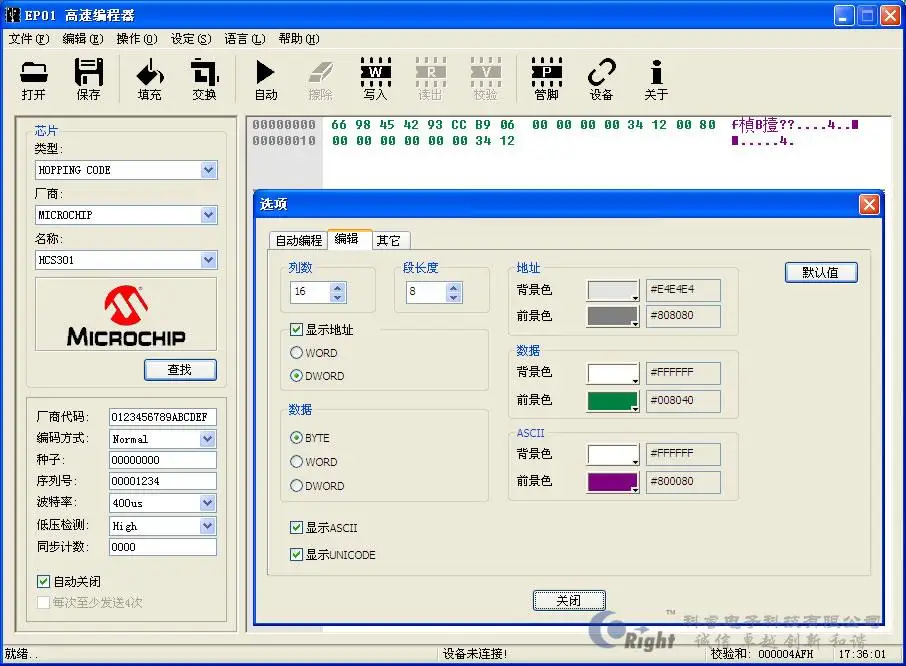
Task: Click the 厂商代码 input field
Action: (163, 417)
